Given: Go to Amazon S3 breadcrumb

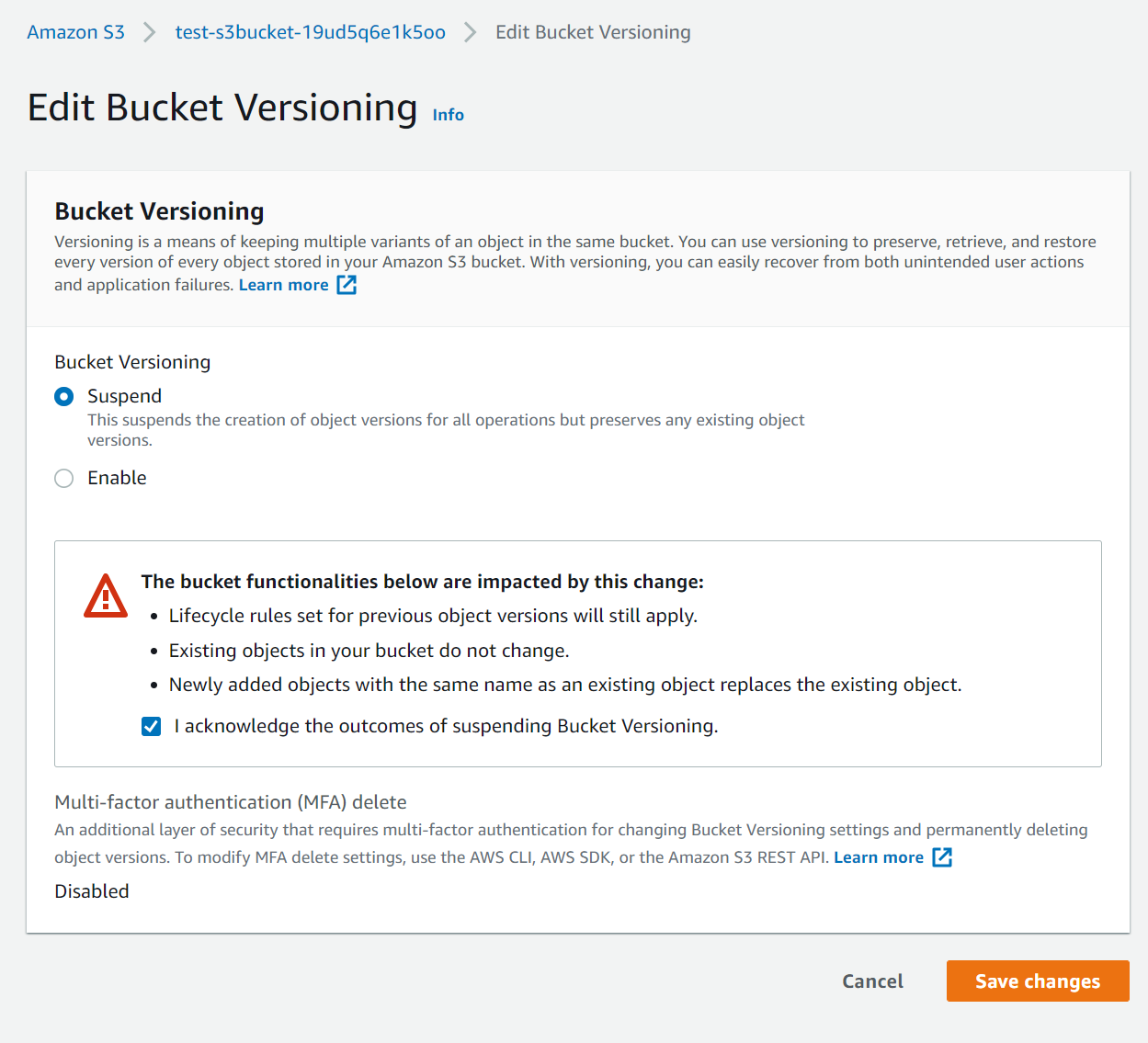Looking at the screenshot, I should point(75,32).
